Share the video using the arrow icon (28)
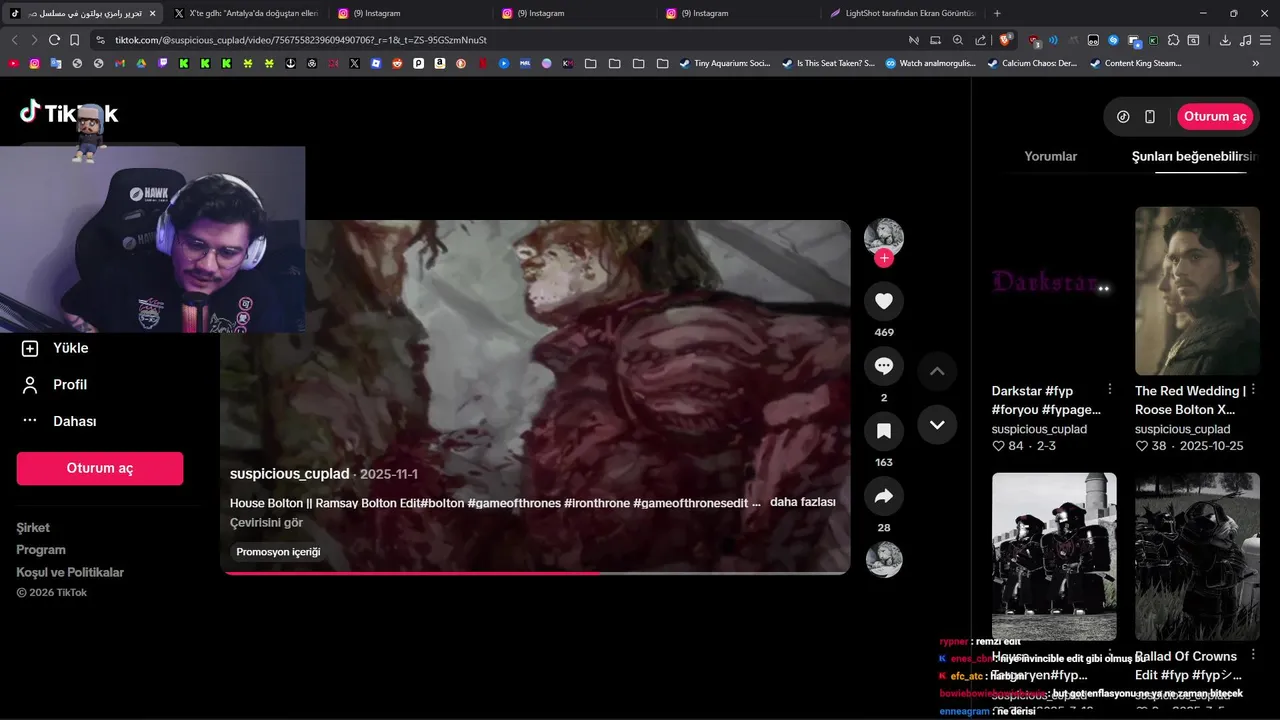Screen dimensions: 1280x720 (884, 496)
